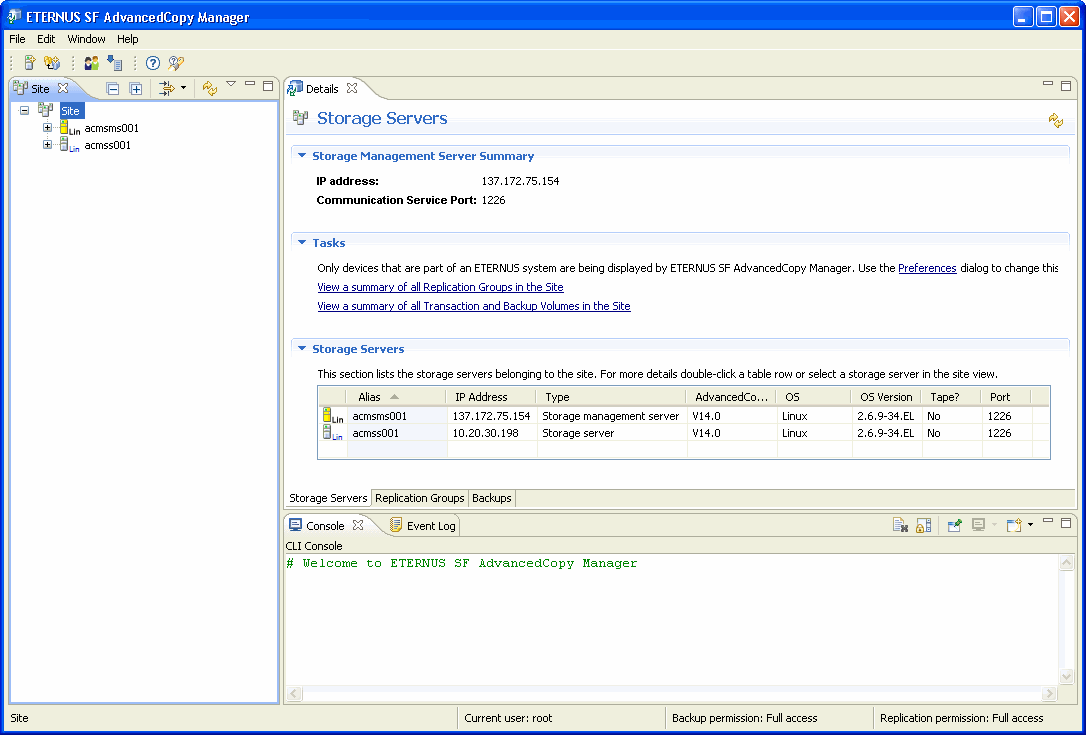Collapse Storage Management Server Summary section
Screen dimensions: 1086x735
(302, 156)
